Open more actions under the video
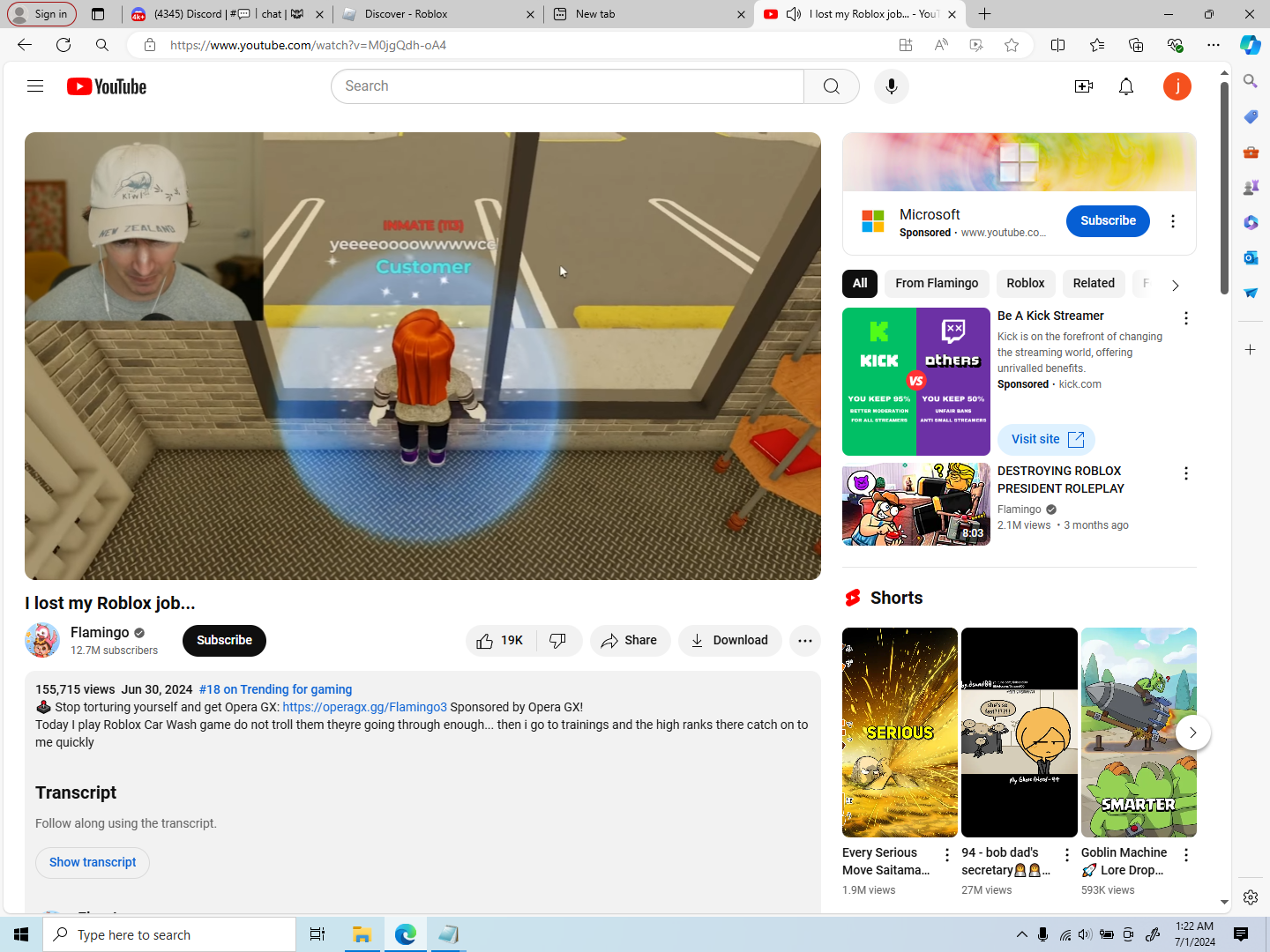 click(805, 641)
